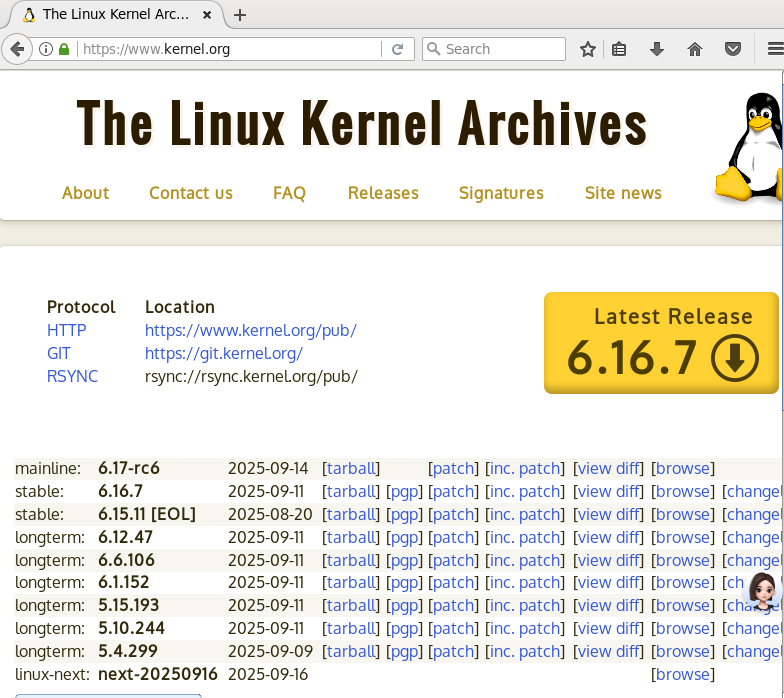Open inc. patch for longterm 6.6.106
Screen dimensions: 784x698
pyautogui.click(x=525, y=560)
